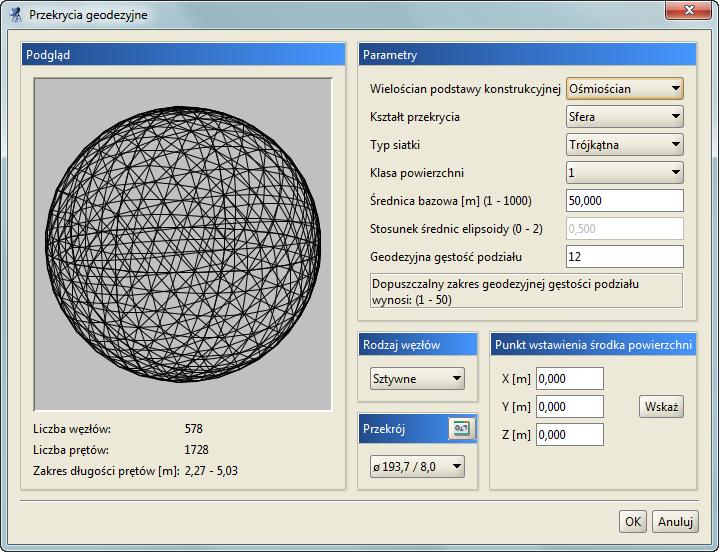Click the geodesic sphere preview image
The image size is (719, 552).
click(183, 244)
